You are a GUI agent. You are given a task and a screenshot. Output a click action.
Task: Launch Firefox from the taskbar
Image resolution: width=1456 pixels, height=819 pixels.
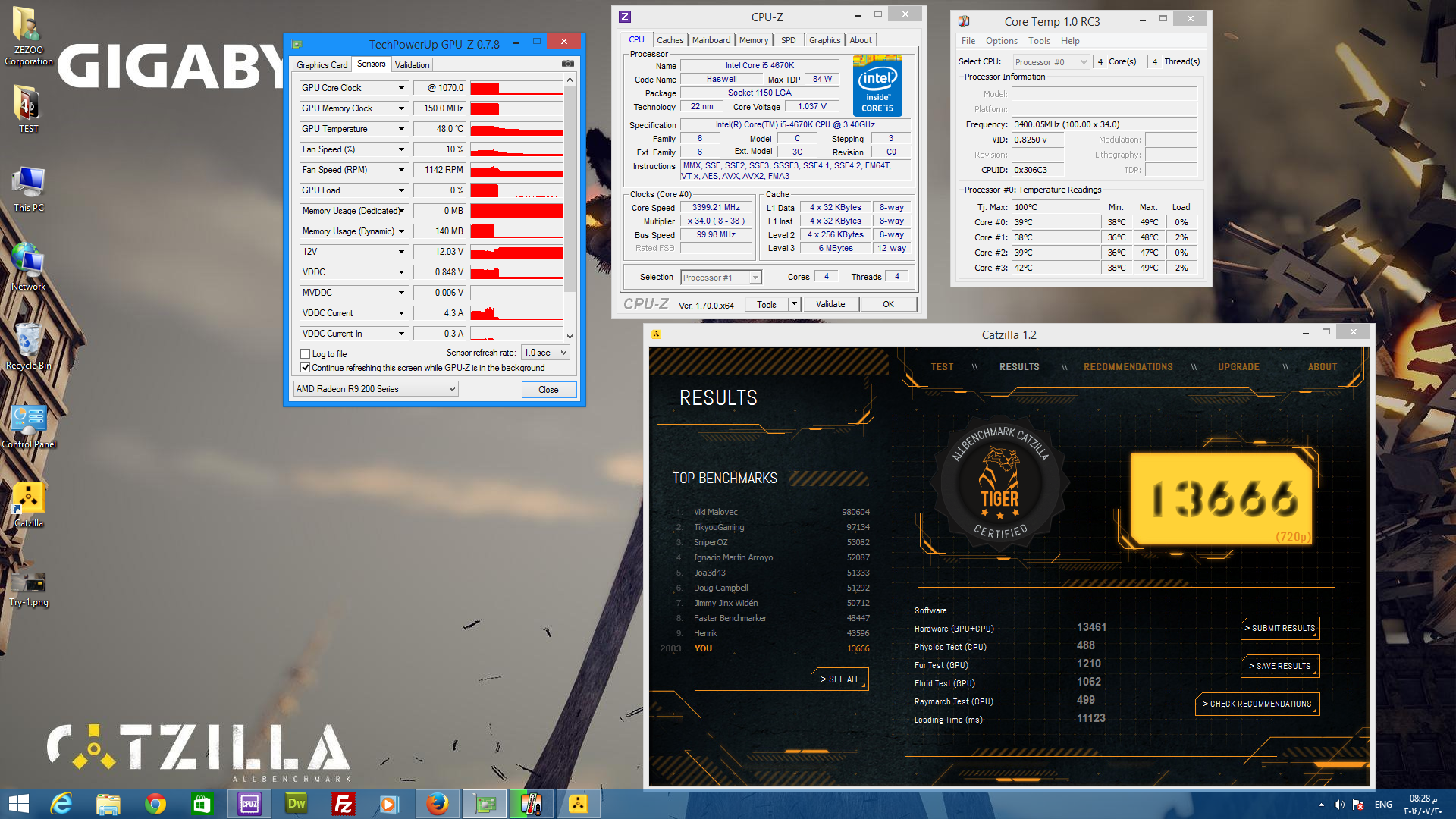(x=437, y=804)
